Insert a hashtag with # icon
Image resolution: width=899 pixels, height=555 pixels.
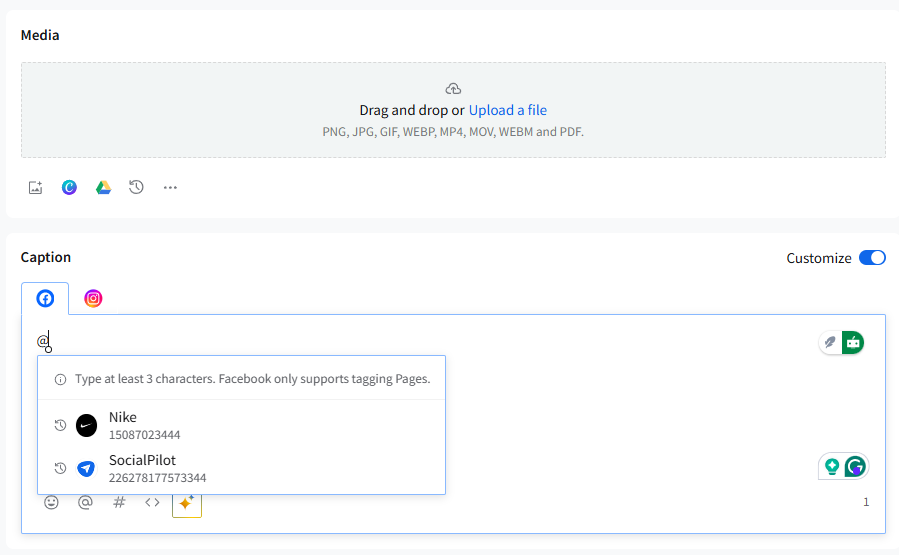(x=119, y=503)
